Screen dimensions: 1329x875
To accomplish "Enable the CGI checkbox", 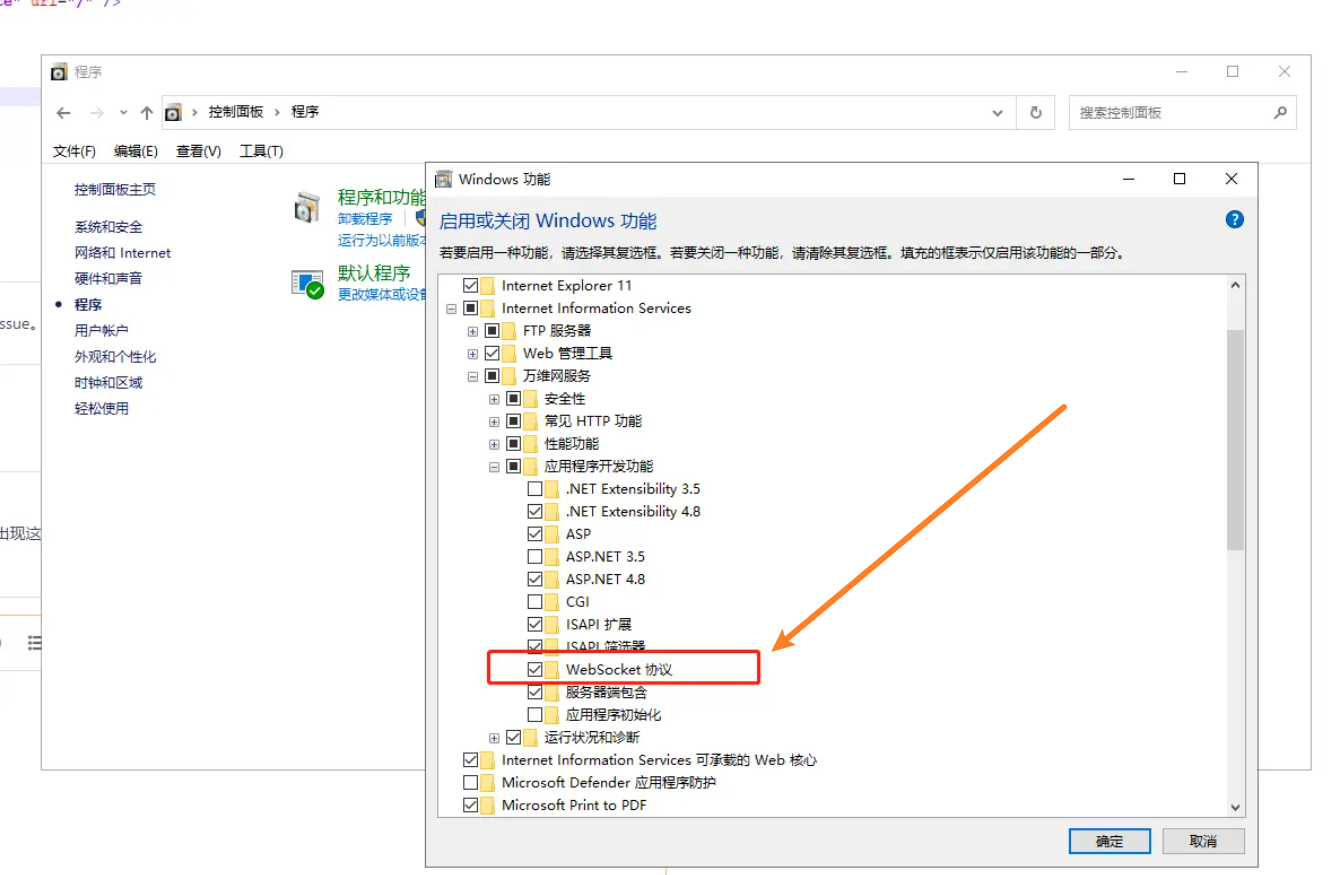I will [x=535, y=602].
